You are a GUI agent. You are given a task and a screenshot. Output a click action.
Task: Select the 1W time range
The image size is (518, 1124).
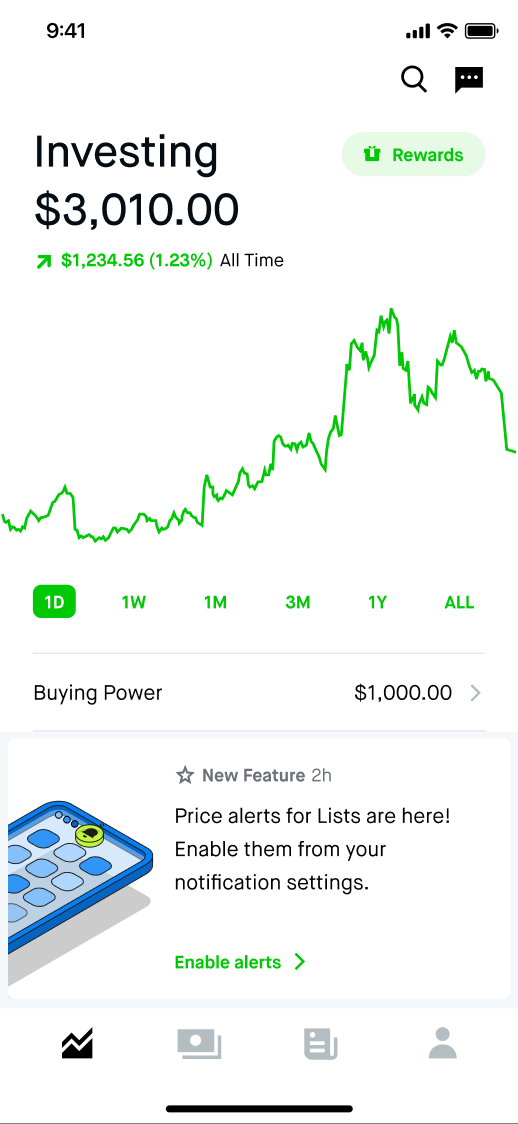[x=134, y=602]
